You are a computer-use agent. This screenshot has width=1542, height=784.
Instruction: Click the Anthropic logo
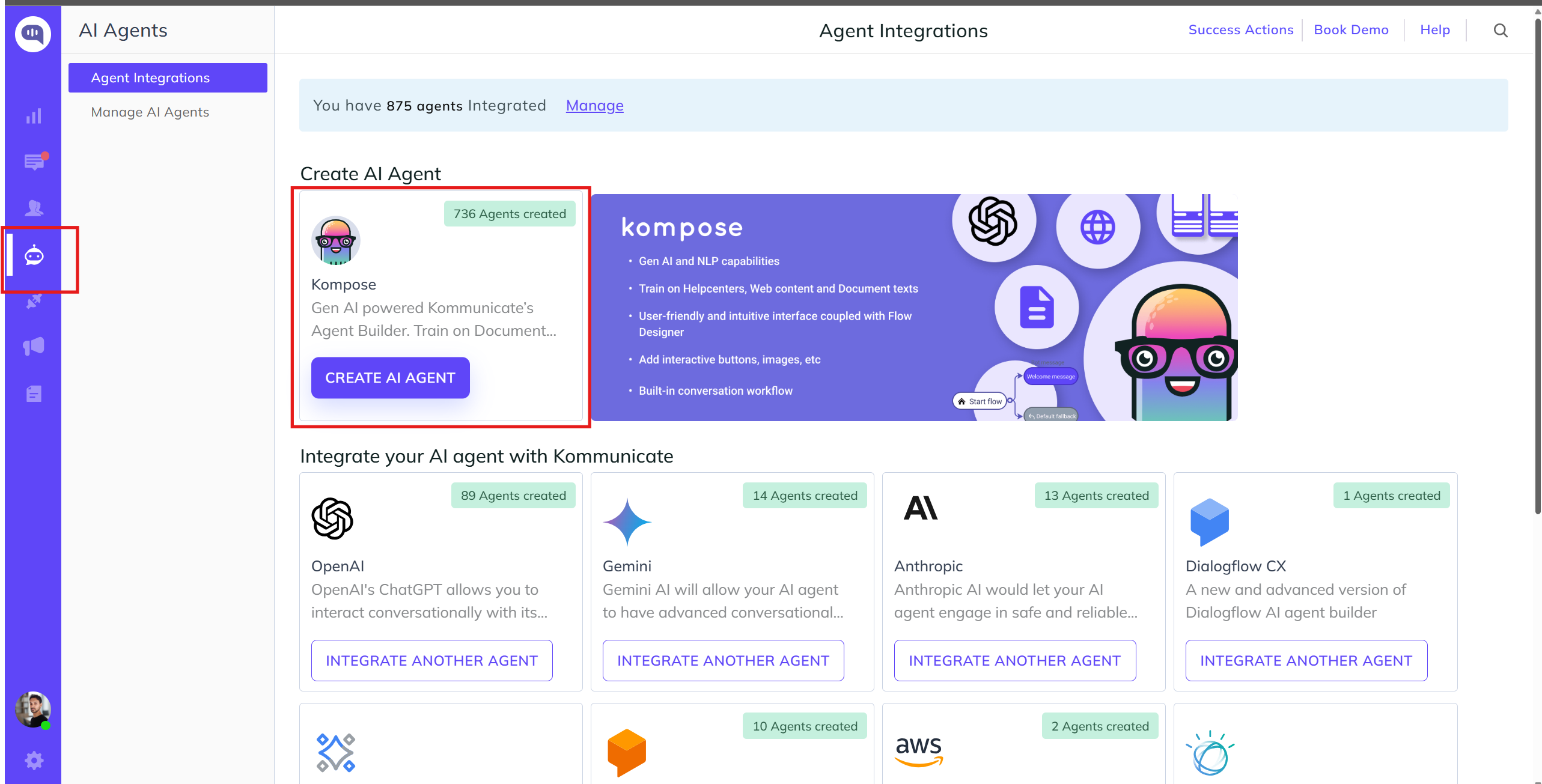[921, 508]
